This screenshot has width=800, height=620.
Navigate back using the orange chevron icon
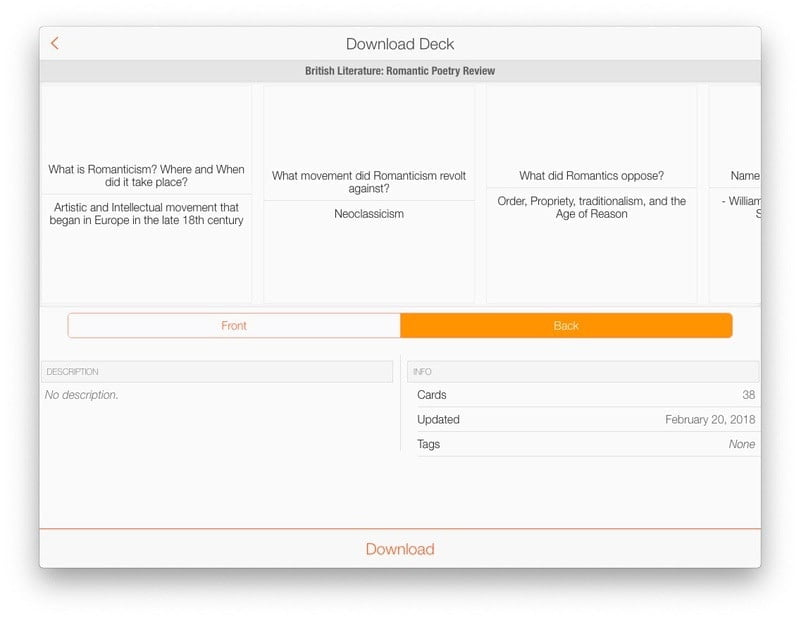click(55, 44)
